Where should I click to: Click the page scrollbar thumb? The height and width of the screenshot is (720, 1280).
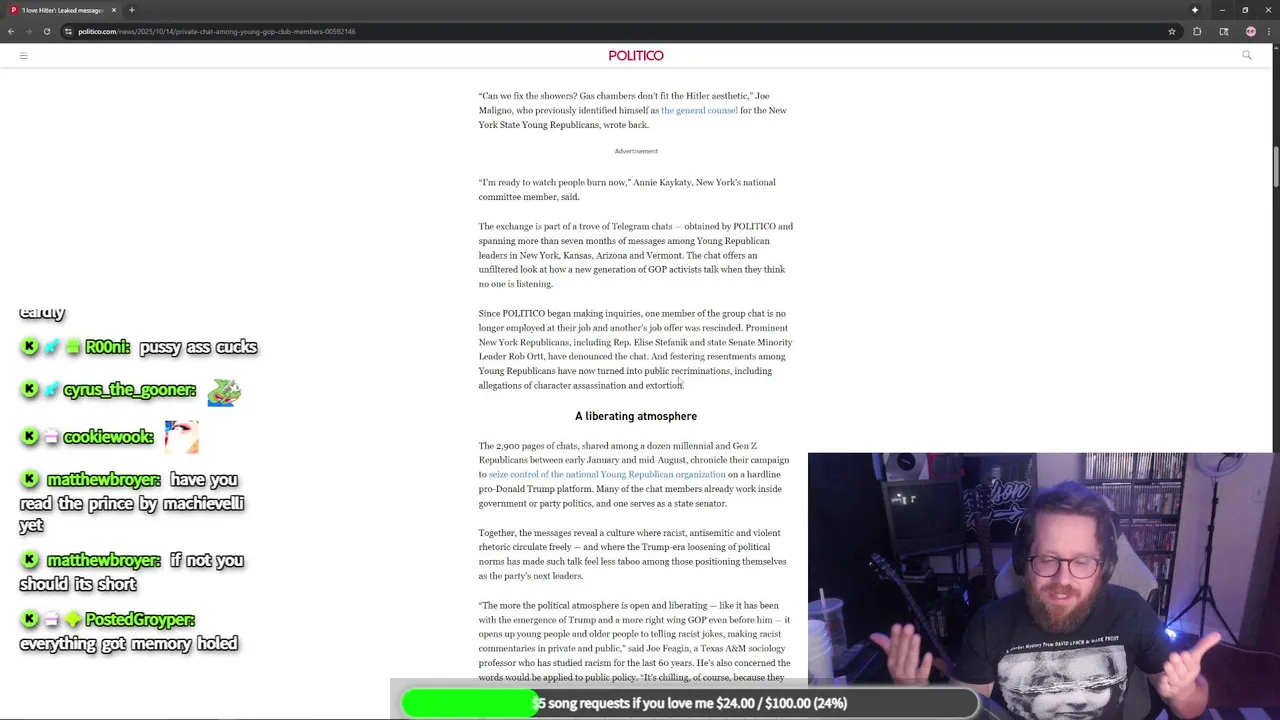1275,168
